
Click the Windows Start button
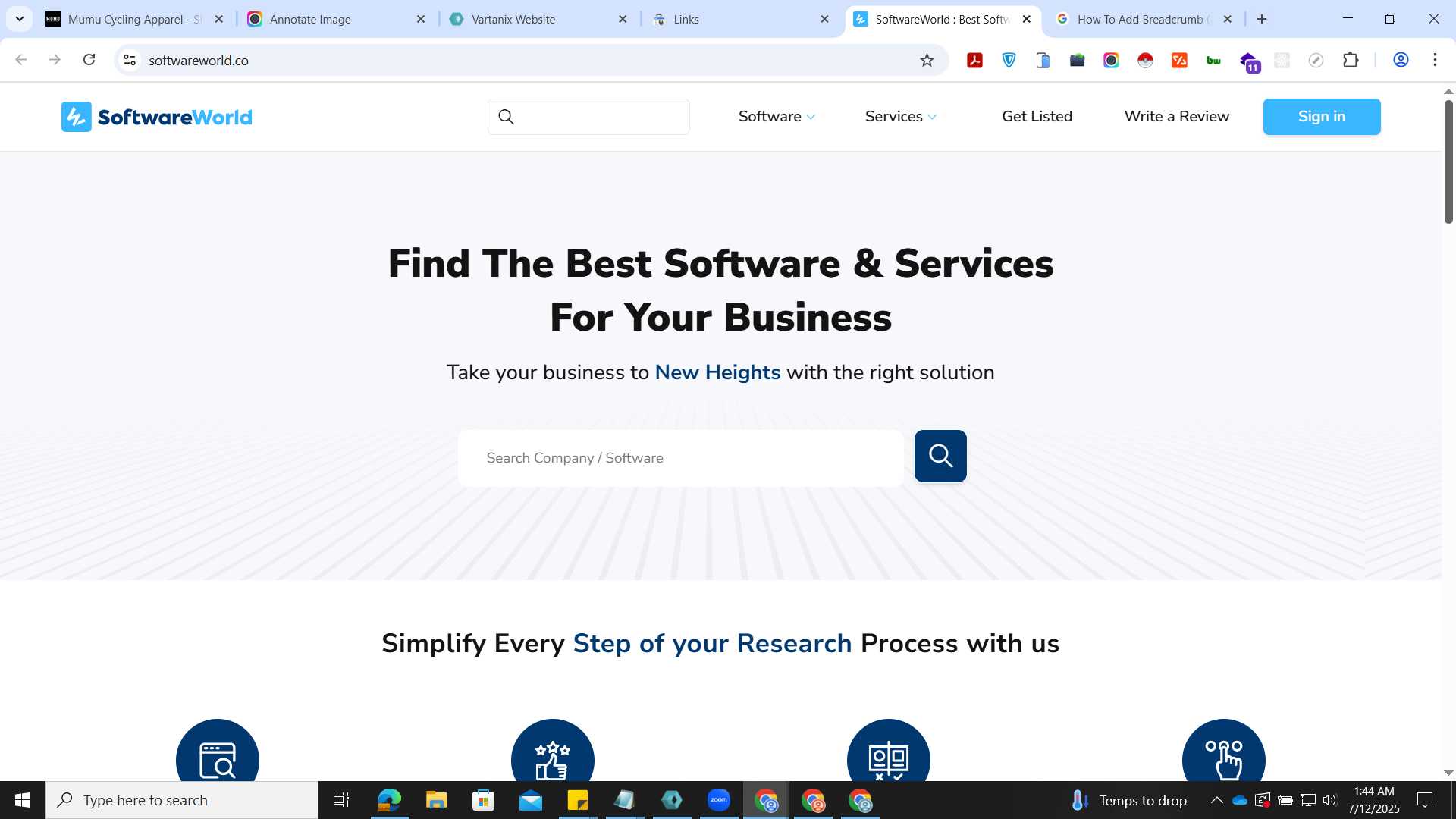coord(23,800)
